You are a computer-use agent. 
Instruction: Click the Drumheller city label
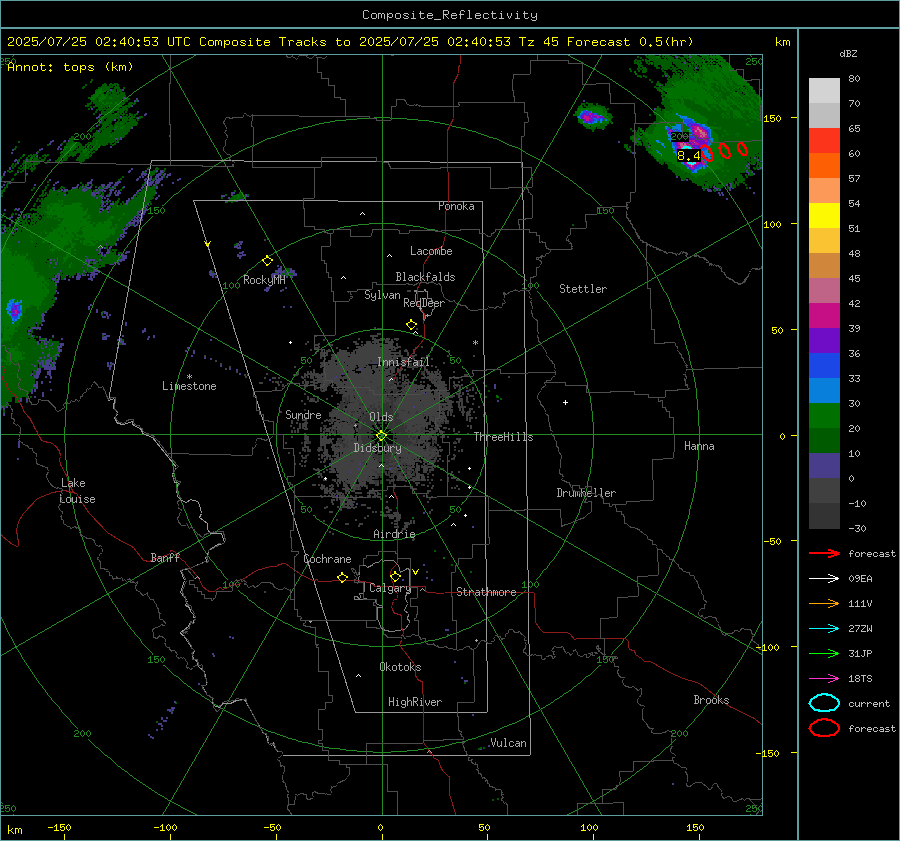(586, 493)
